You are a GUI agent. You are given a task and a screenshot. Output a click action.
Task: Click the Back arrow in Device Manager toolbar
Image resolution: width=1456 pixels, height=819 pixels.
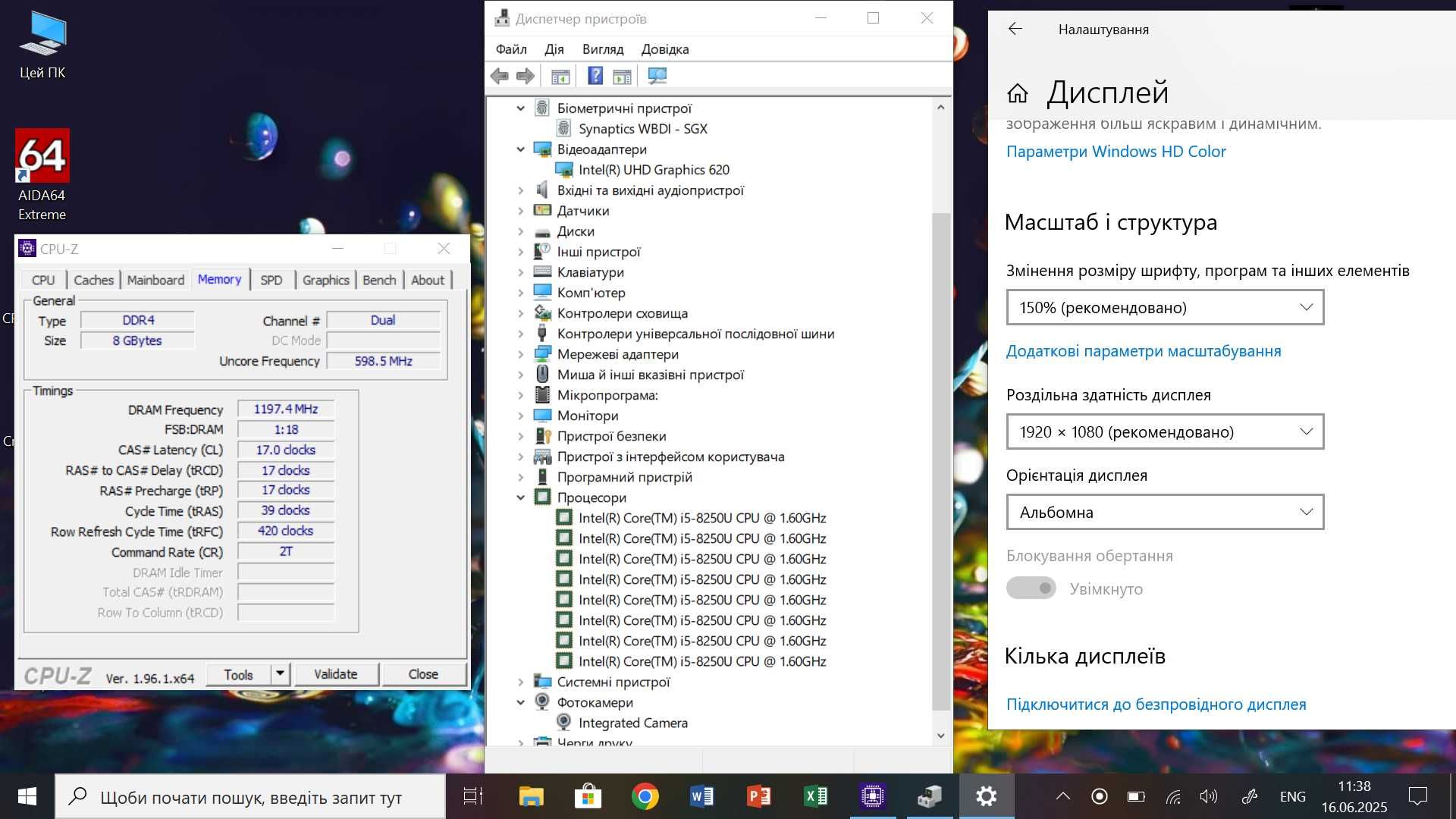[x=499, y=76]
